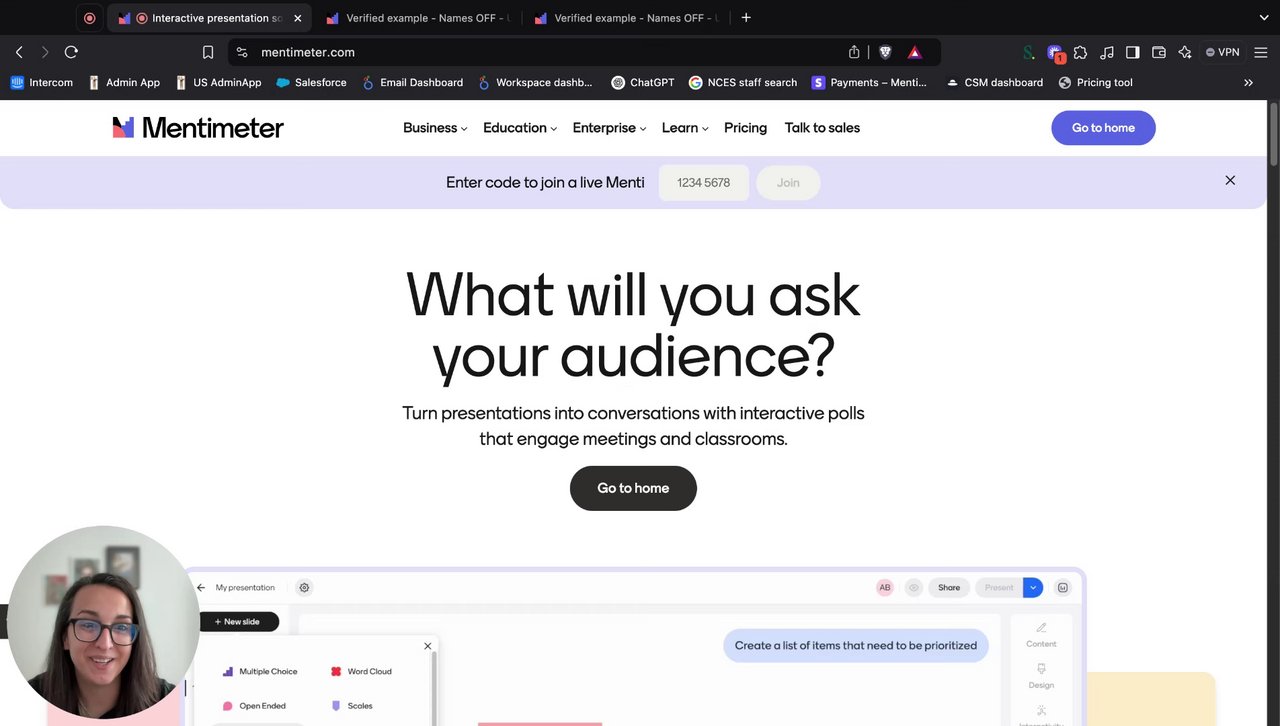
Task: Open the ChatGPT bookmark
Action: (642, 83)
